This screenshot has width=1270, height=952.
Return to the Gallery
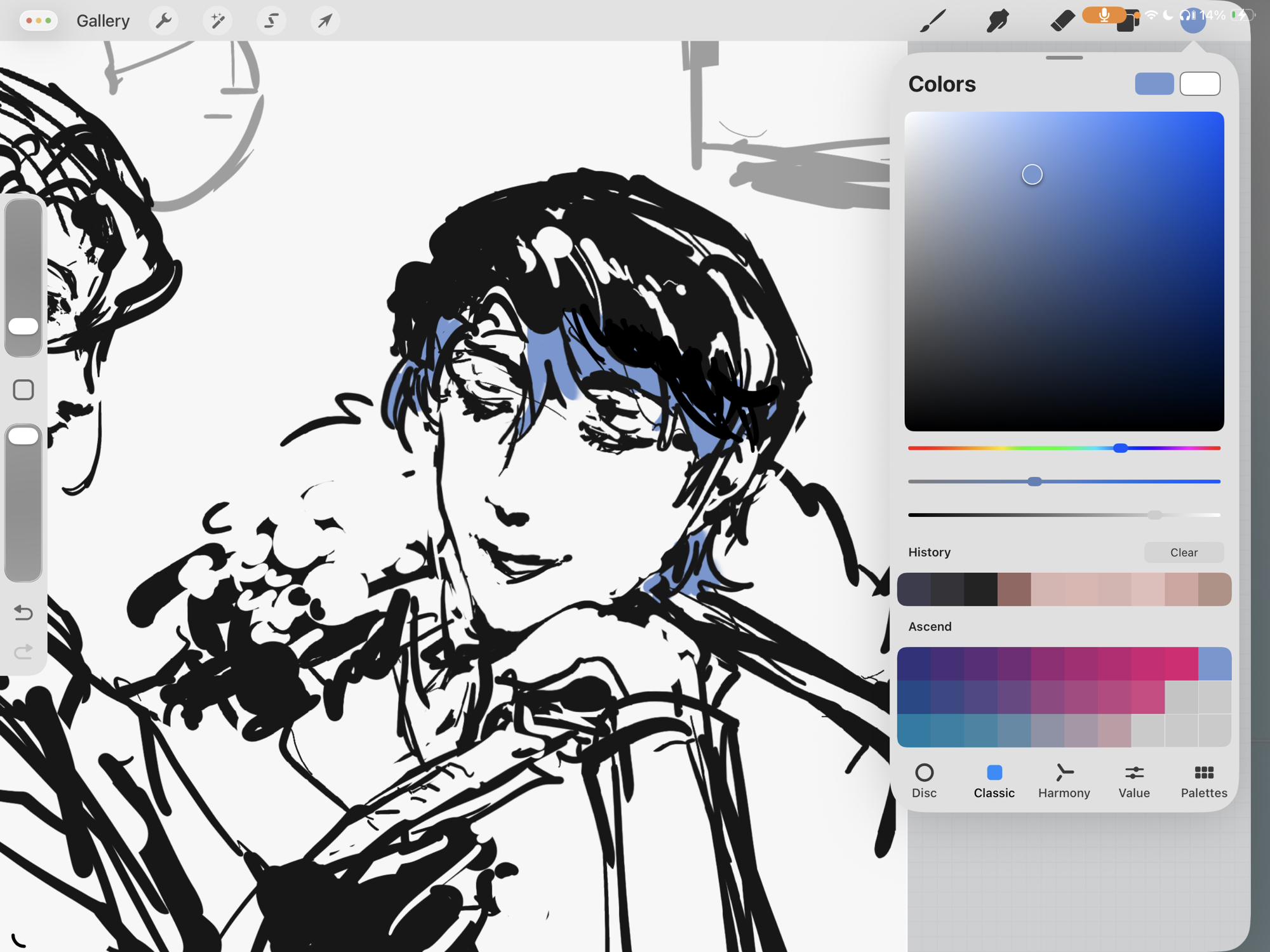[103, 21]
